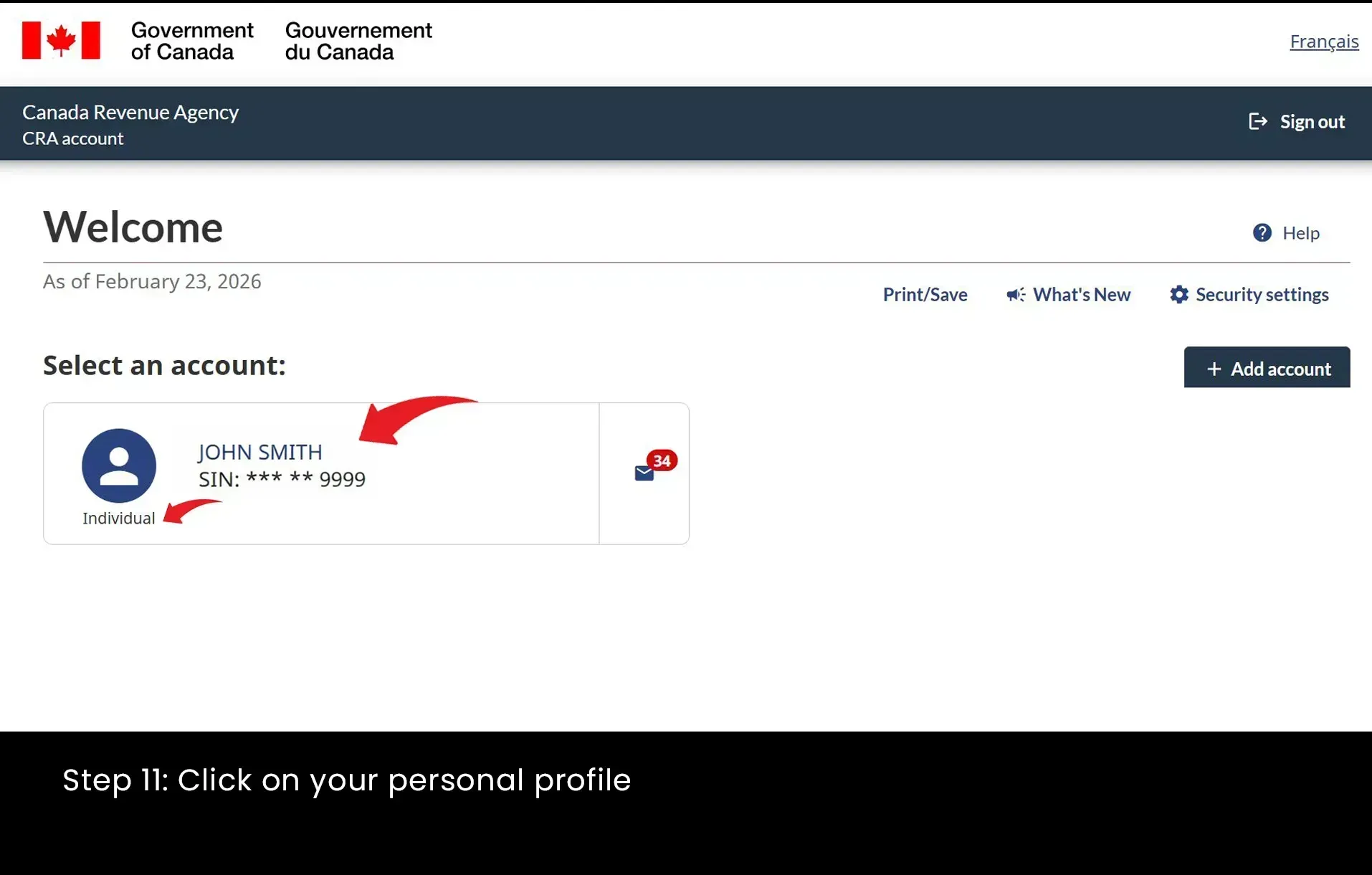Click the Security settings gear icon

[1178, 294]
